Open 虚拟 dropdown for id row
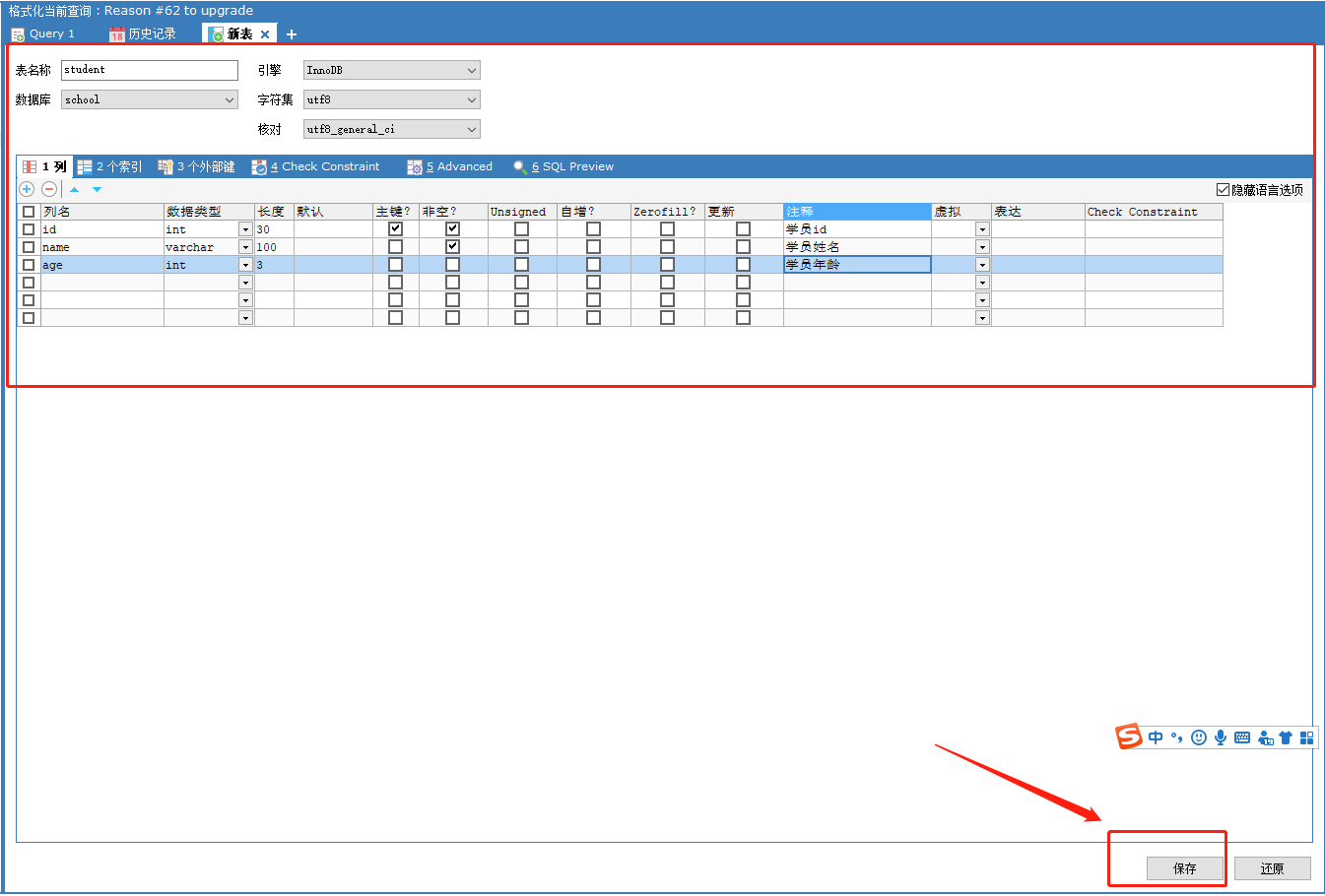Image resolution: width=1325 pixels, height=896 pixels. click(x=982, y=229)
